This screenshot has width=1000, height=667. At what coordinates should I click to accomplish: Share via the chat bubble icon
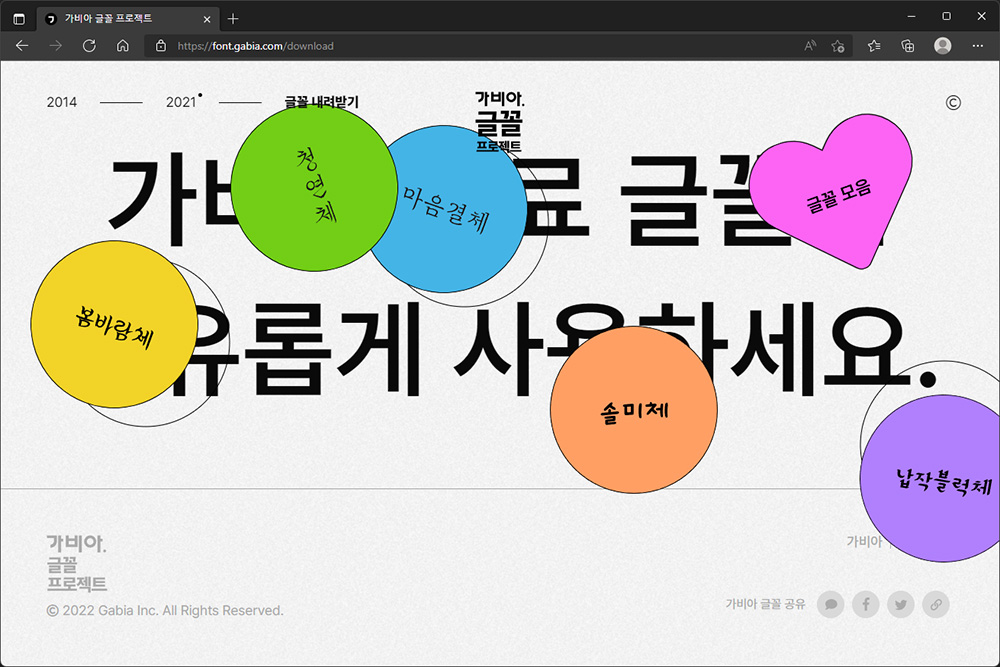830,604
